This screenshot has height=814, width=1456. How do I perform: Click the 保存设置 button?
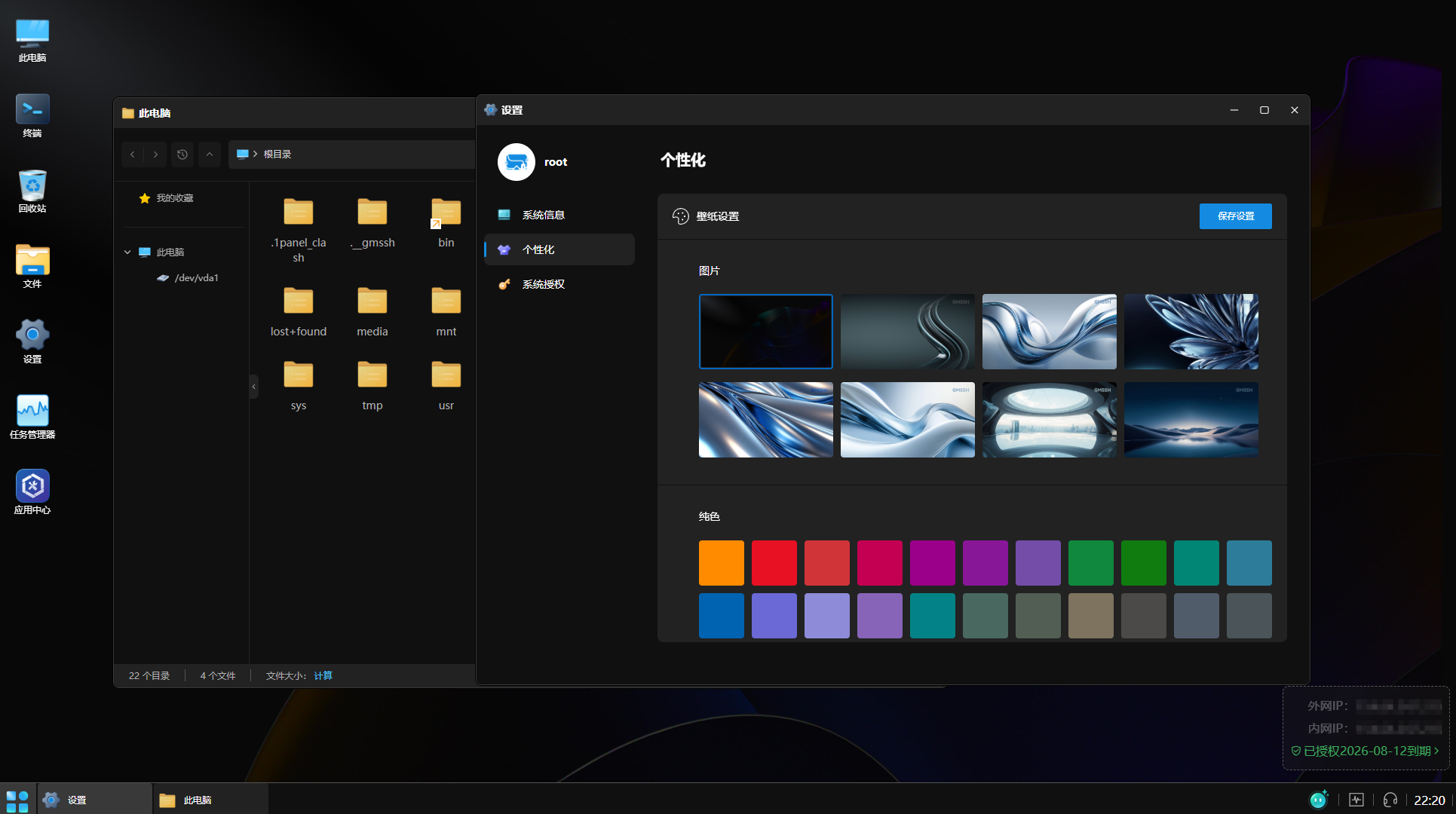(1235, 216)
